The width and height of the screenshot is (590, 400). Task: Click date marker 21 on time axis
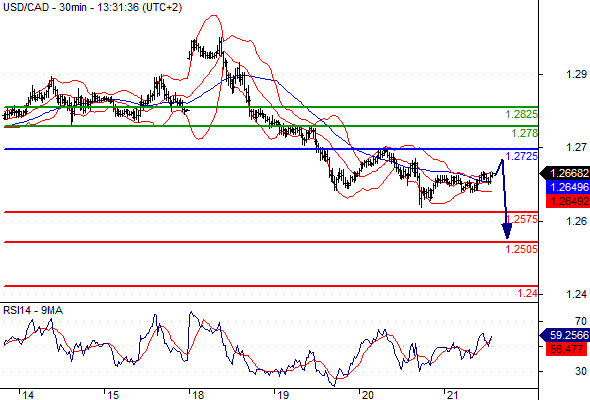tap(452, 395)
